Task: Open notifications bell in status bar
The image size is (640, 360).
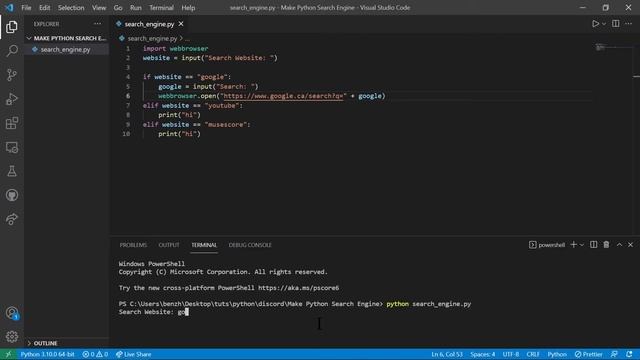Action: click(629, 354)
